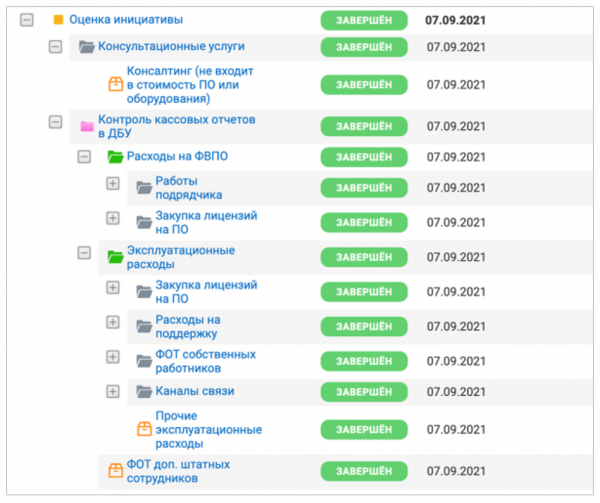Click the green folder icon of Эксплуатационные расходы
This screenshot has width=600, height=503.
114,256
